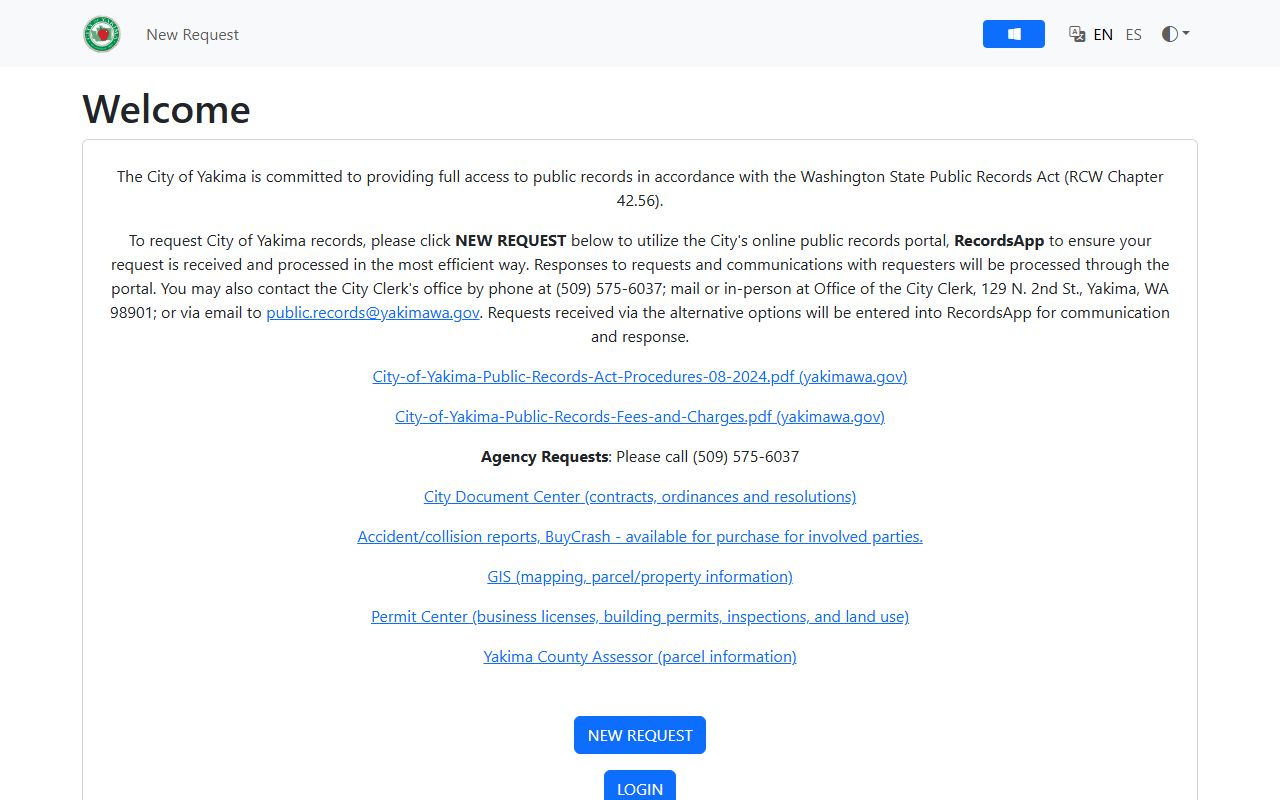The width and height of the screenshot is (1280, 800).
Task: Click the Welcome heading
Action: (166, 109)
